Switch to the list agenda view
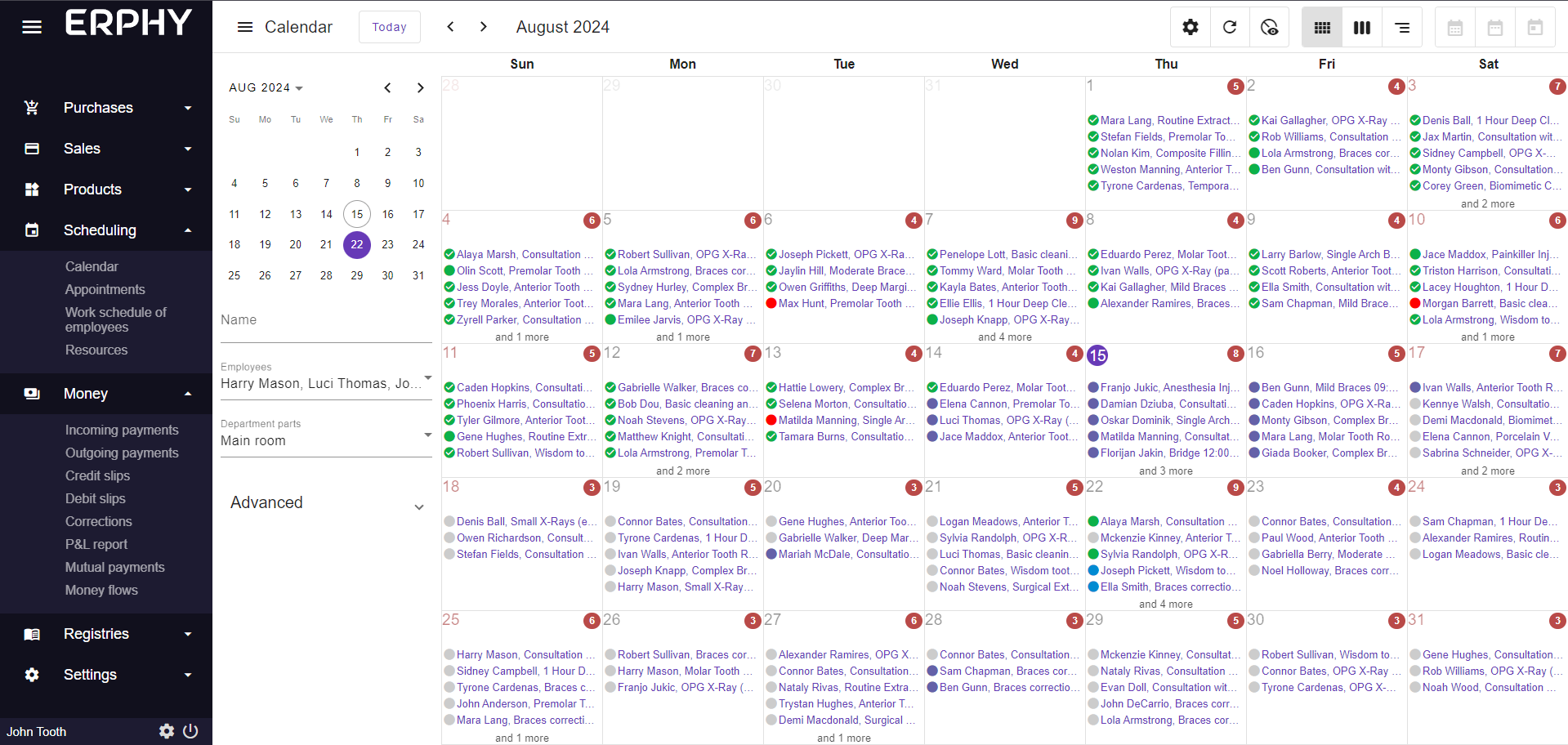 point(1402,27)
